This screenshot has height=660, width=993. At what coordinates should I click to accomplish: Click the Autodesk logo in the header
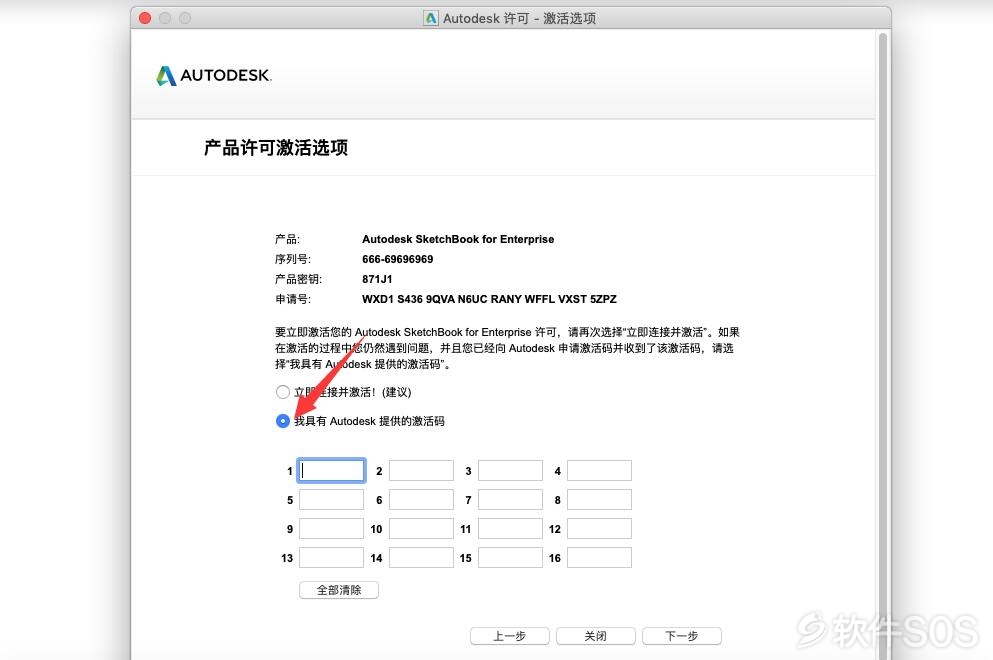click(213, 75)
